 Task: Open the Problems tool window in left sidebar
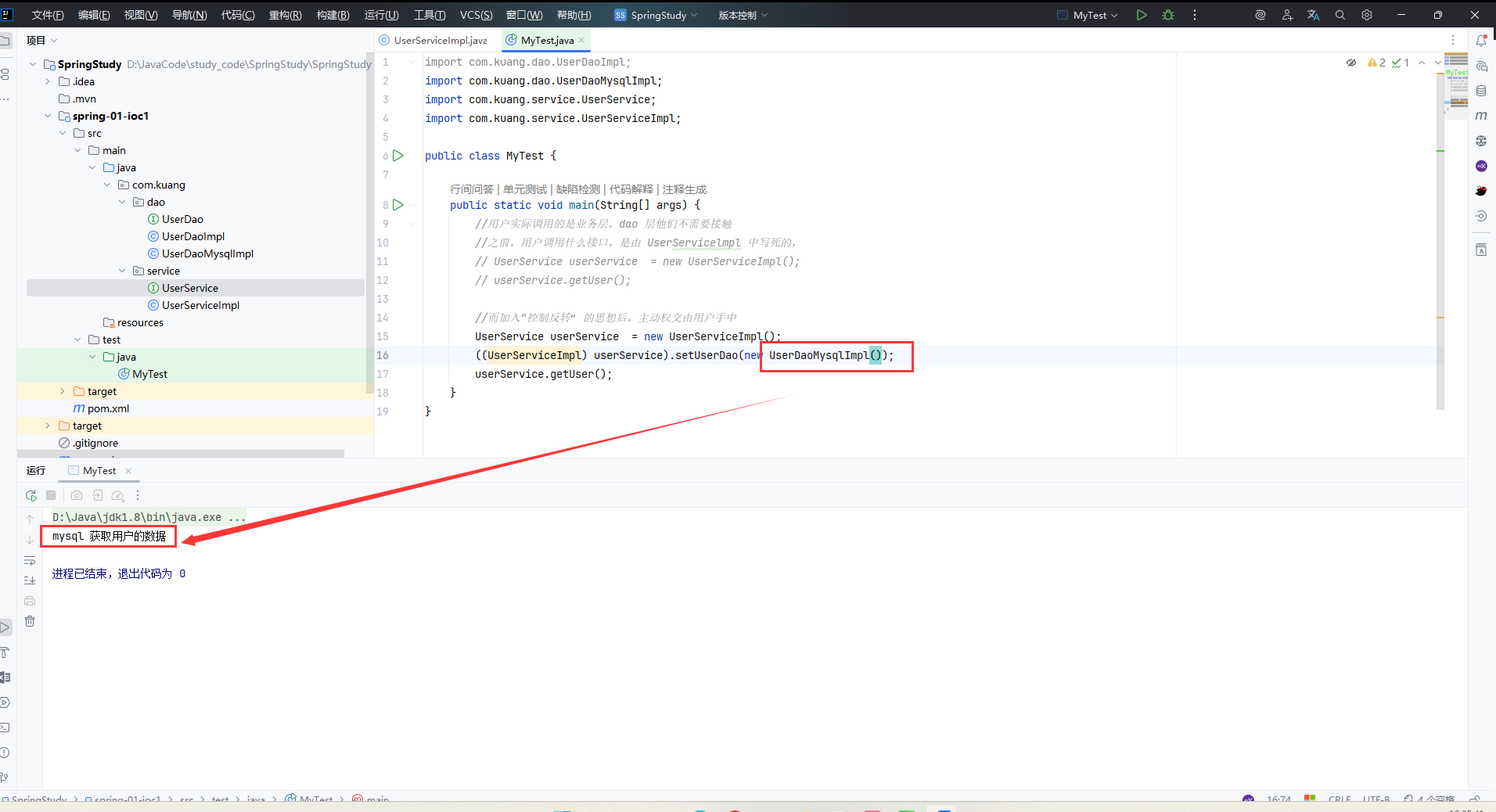click(5, 753)
